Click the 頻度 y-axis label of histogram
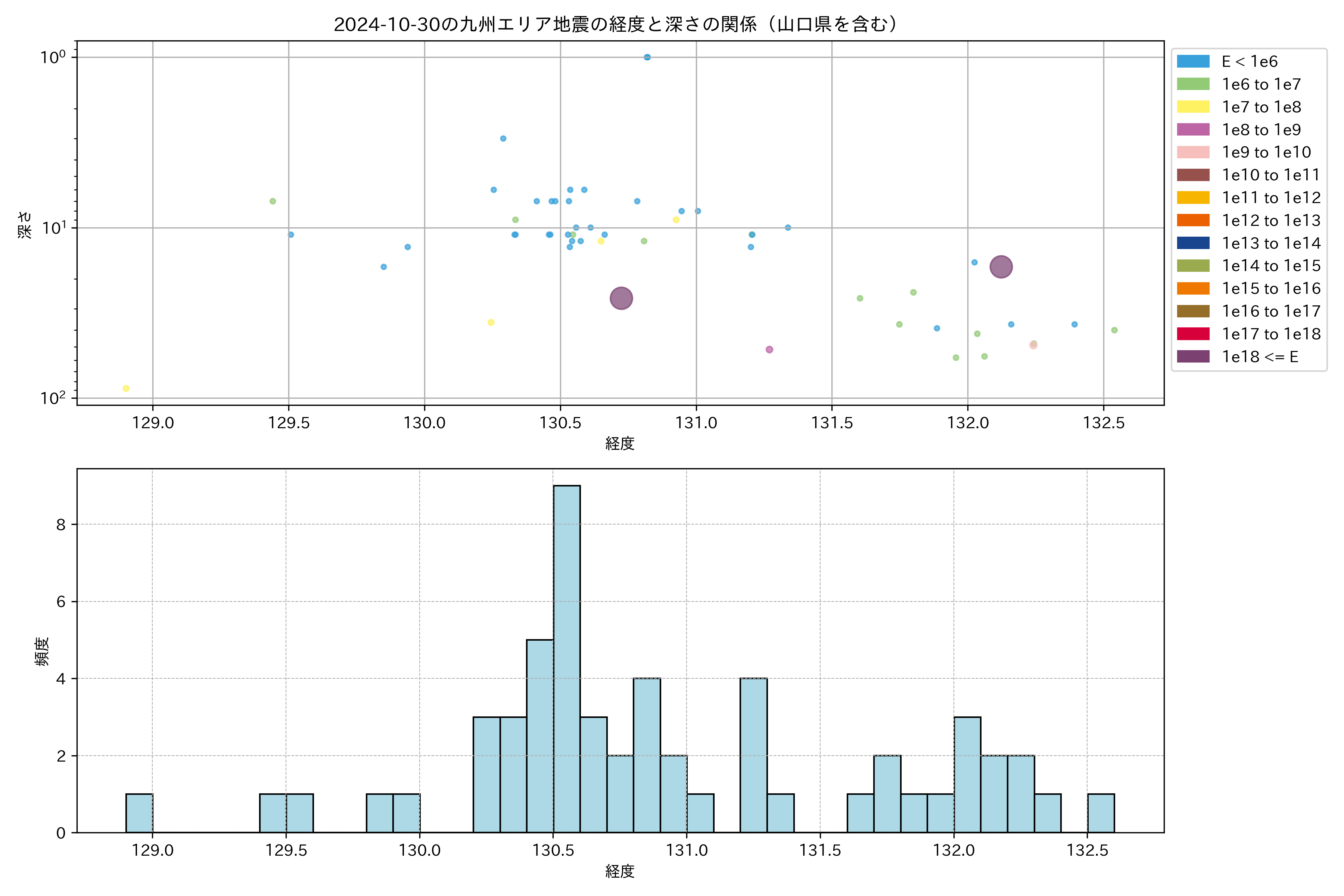The width and height of the screenshot is (1344, 896). 42,651
